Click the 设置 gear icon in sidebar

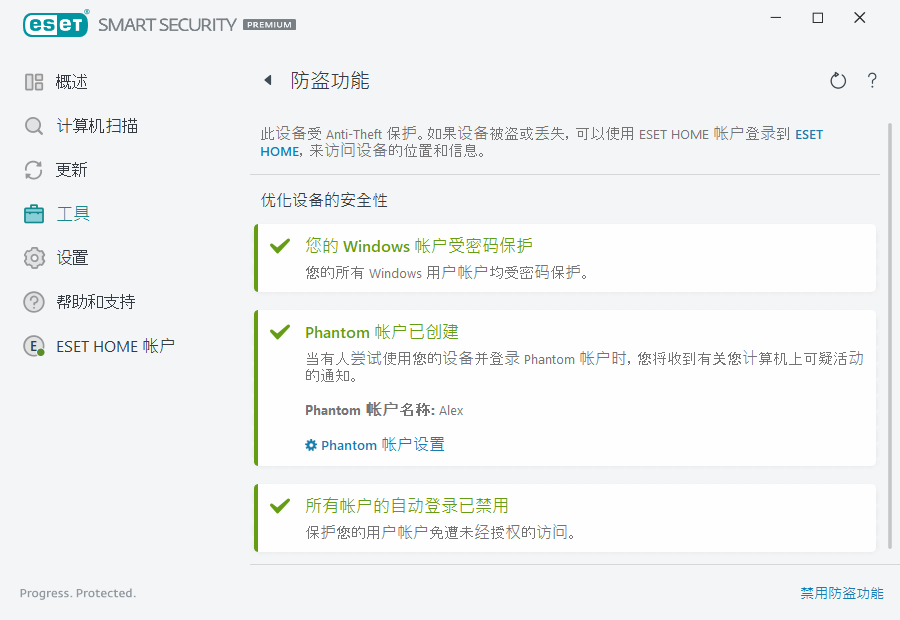coord(33,257)
